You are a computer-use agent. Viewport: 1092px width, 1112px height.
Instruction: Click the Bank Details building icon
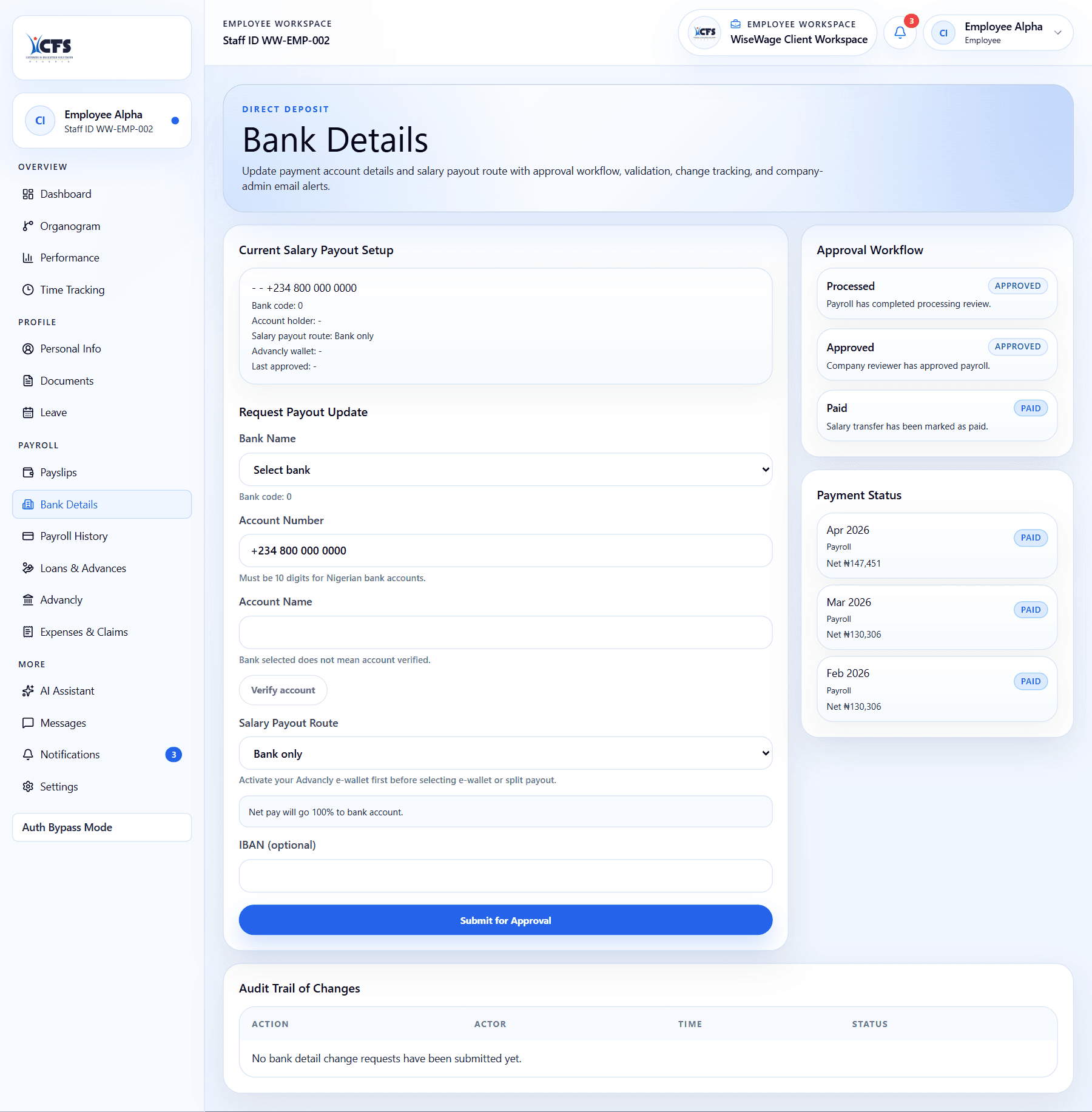[x=28, y=505]
